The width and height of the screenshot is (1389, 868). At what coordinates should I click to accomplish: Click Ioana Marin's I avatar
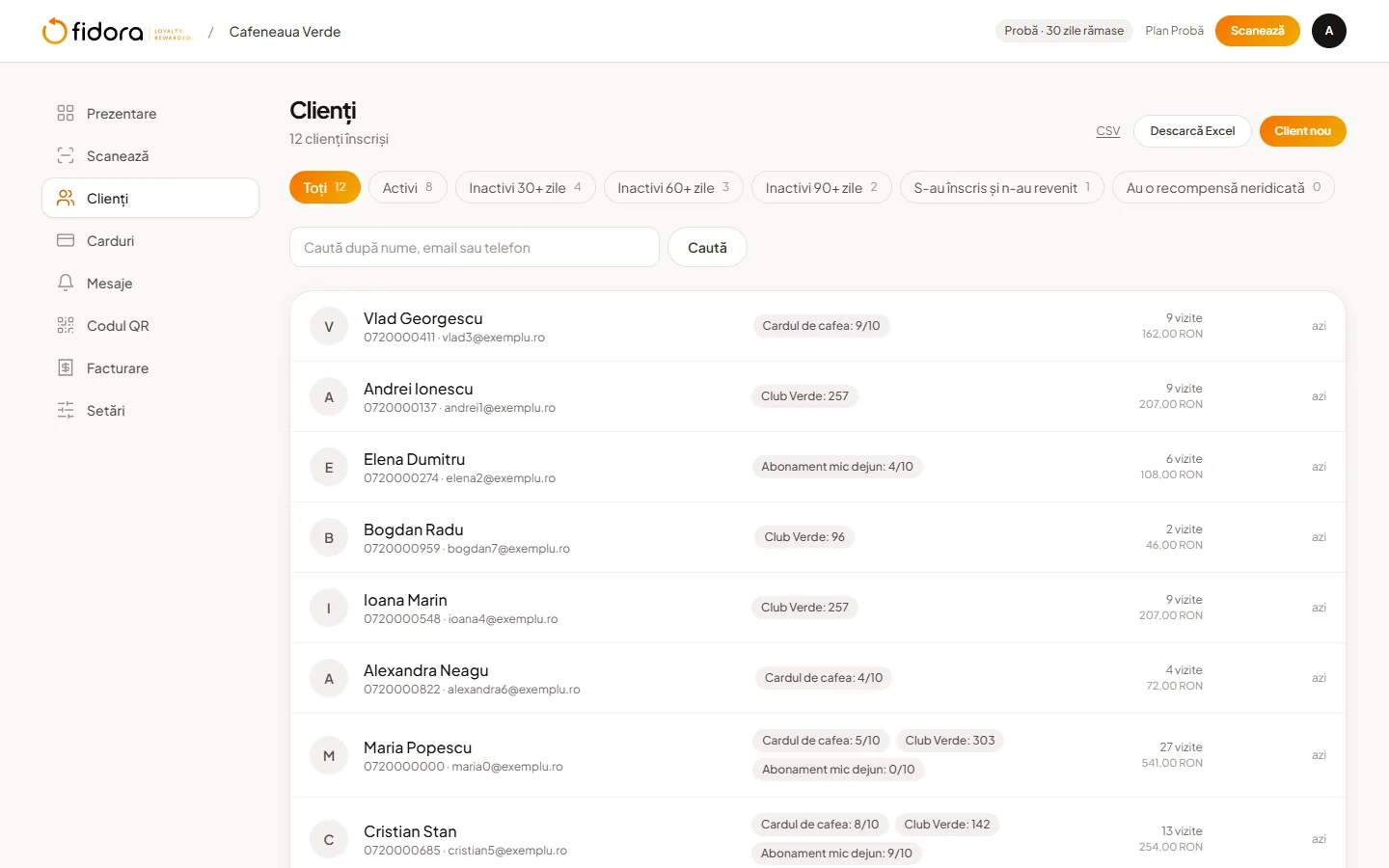pos(329,609)
